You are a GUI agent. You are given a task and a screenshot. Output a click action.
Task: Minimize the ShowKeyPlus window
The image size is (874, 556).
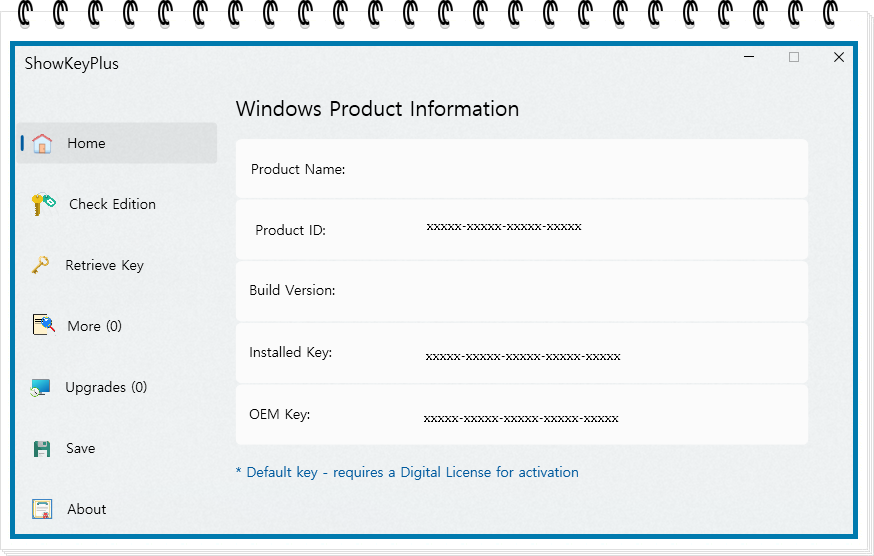tap(749, 57)
